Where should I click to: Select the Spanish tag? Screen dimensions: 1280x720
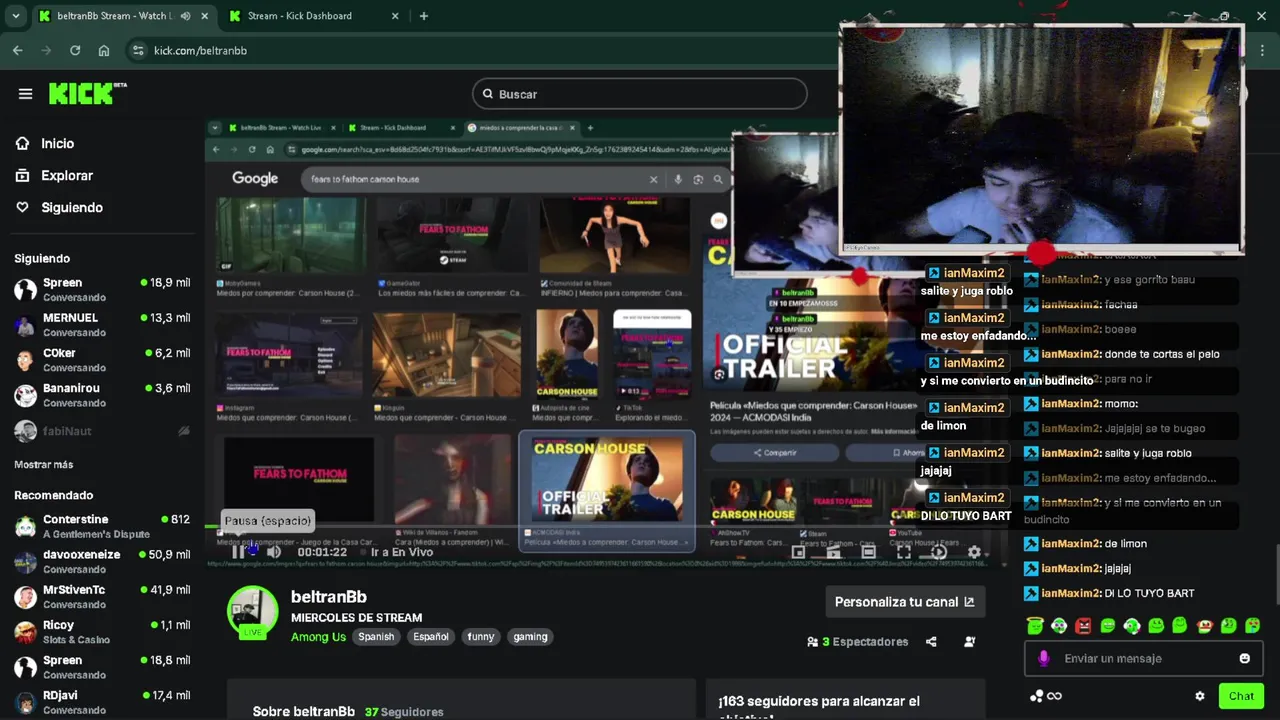point(376,637)
